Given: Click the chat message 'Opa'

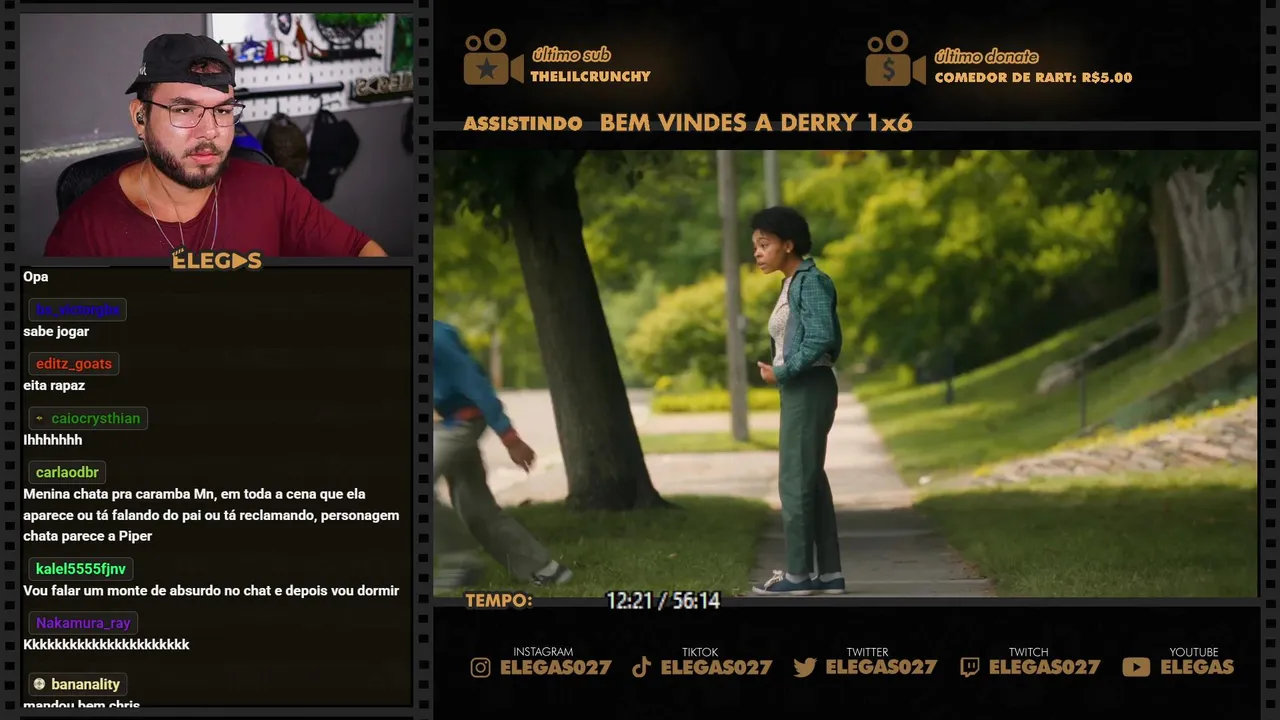Looking at the screenshot, I should click(35, 277).
